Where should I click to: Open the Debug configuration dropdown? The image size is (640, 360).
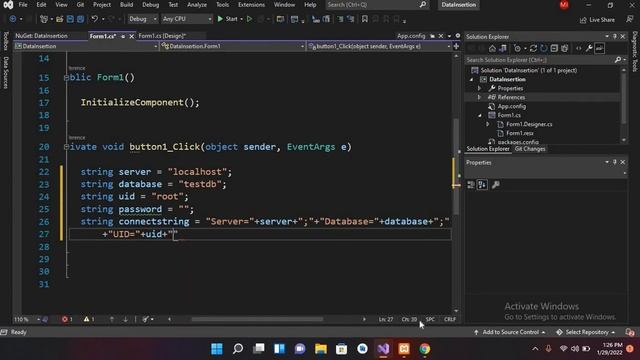click(142, 19)
